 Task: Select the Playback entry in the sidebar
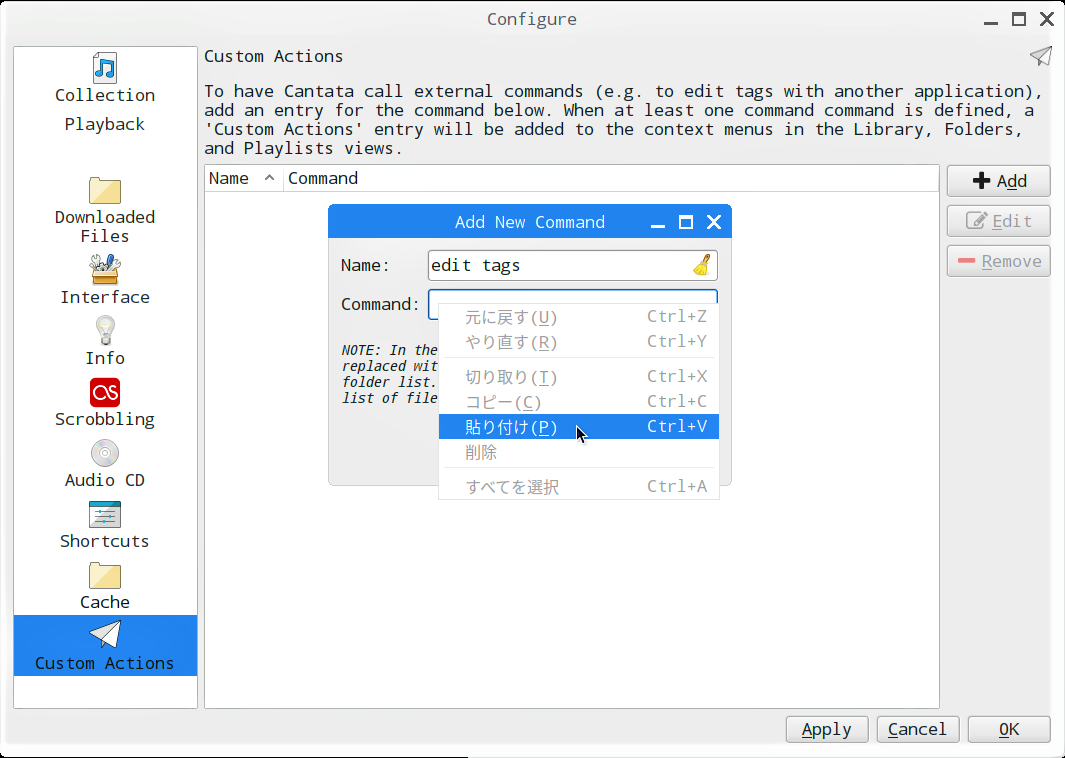[x=105, y=124]
